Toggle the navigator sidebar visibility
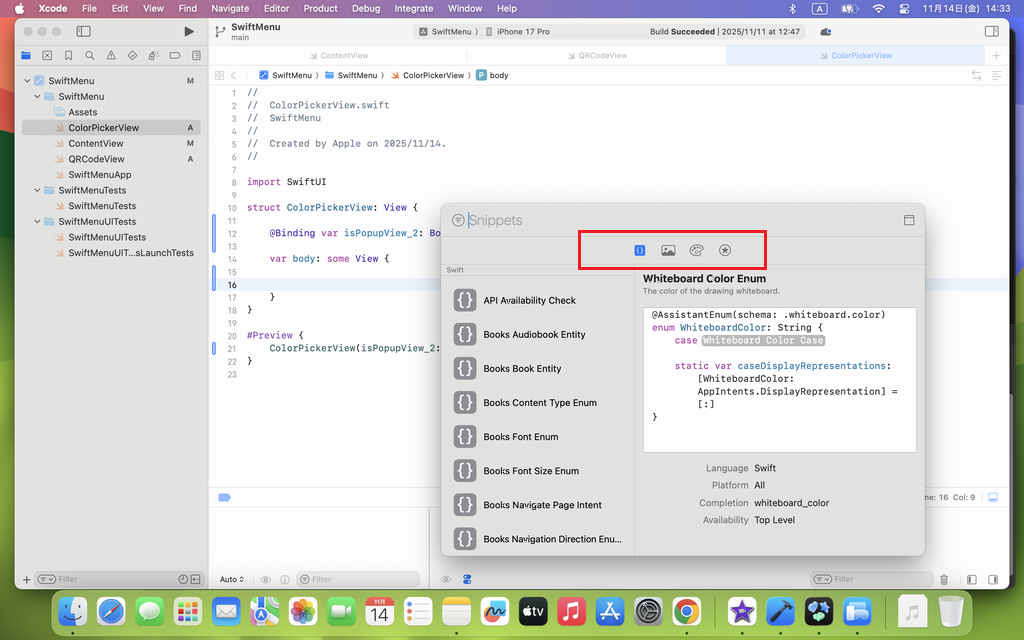The height and width of the screenshot is (640, 1024). click(x=84, y=32)
